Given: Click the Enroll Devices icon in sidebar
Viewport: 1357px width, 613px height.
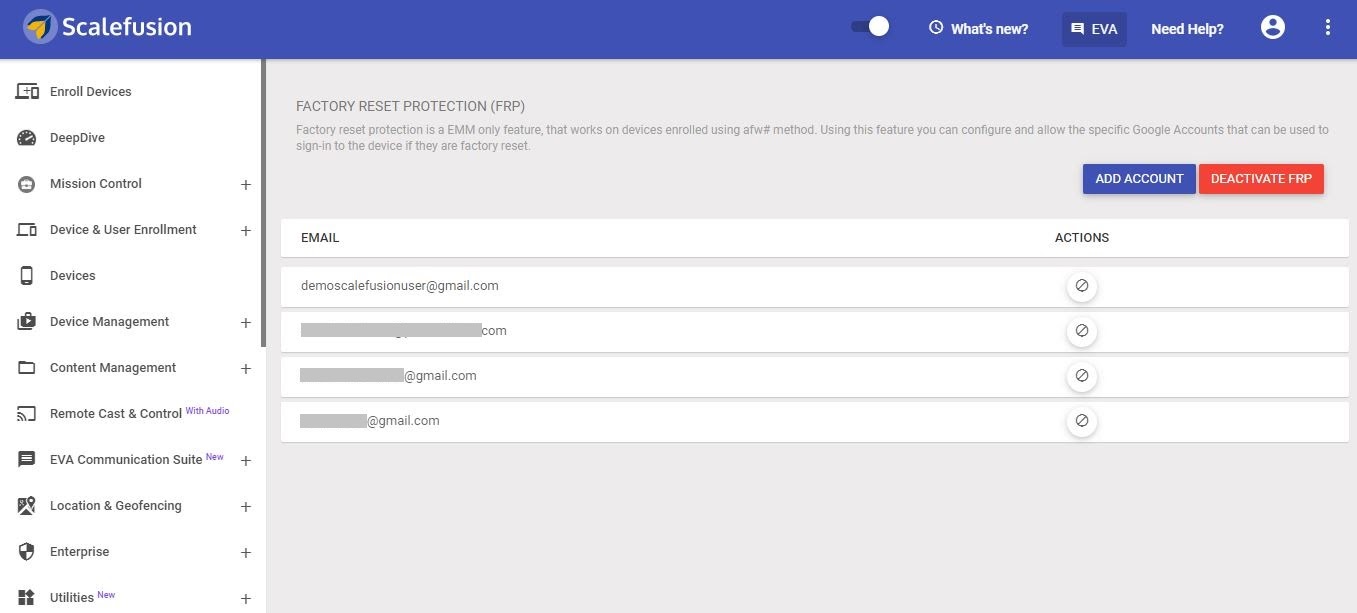Looking at the screenshot, I should pos(27,92).
